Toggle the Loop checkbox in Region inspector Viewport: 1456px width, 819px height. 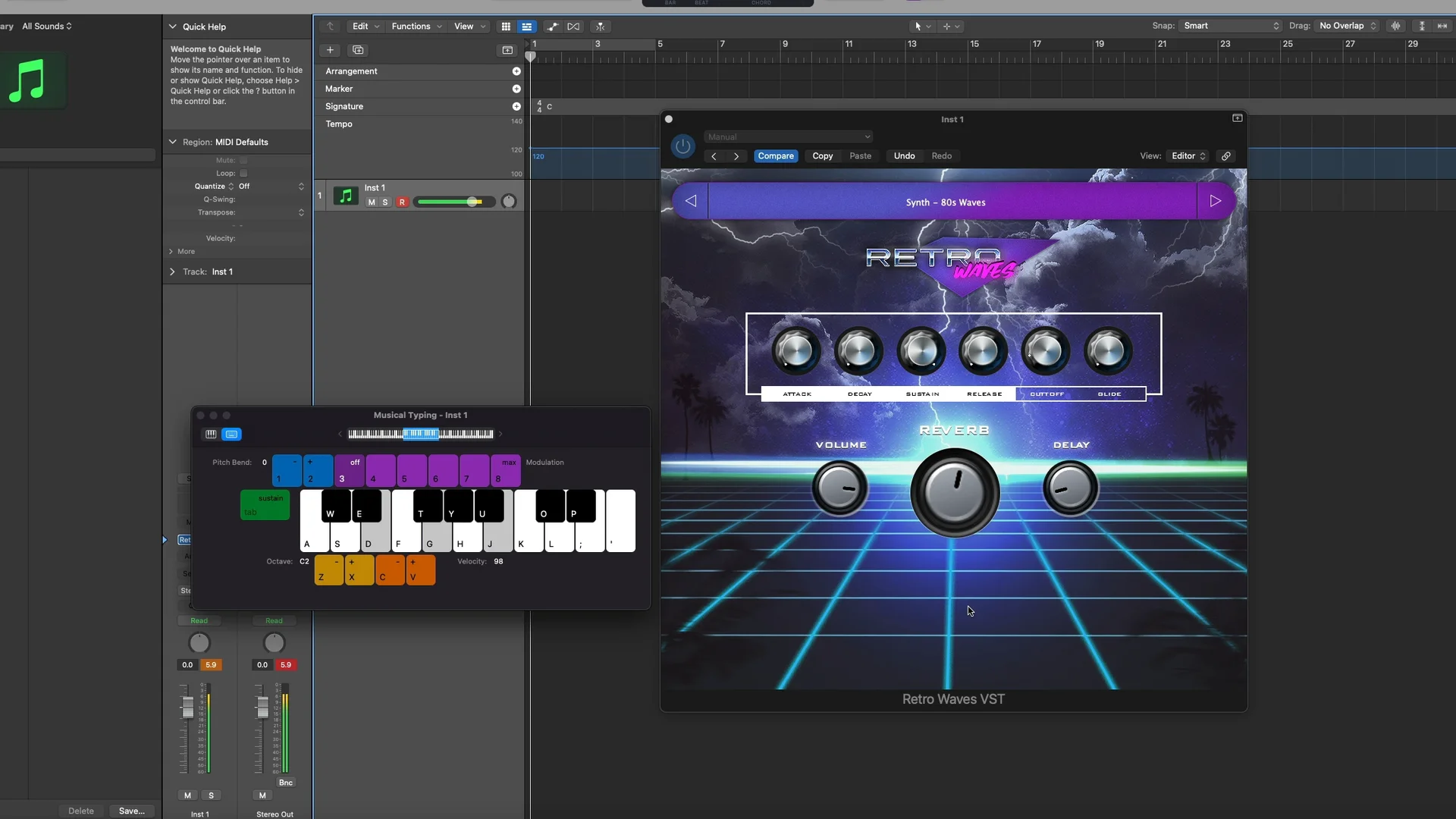(243, 174)
